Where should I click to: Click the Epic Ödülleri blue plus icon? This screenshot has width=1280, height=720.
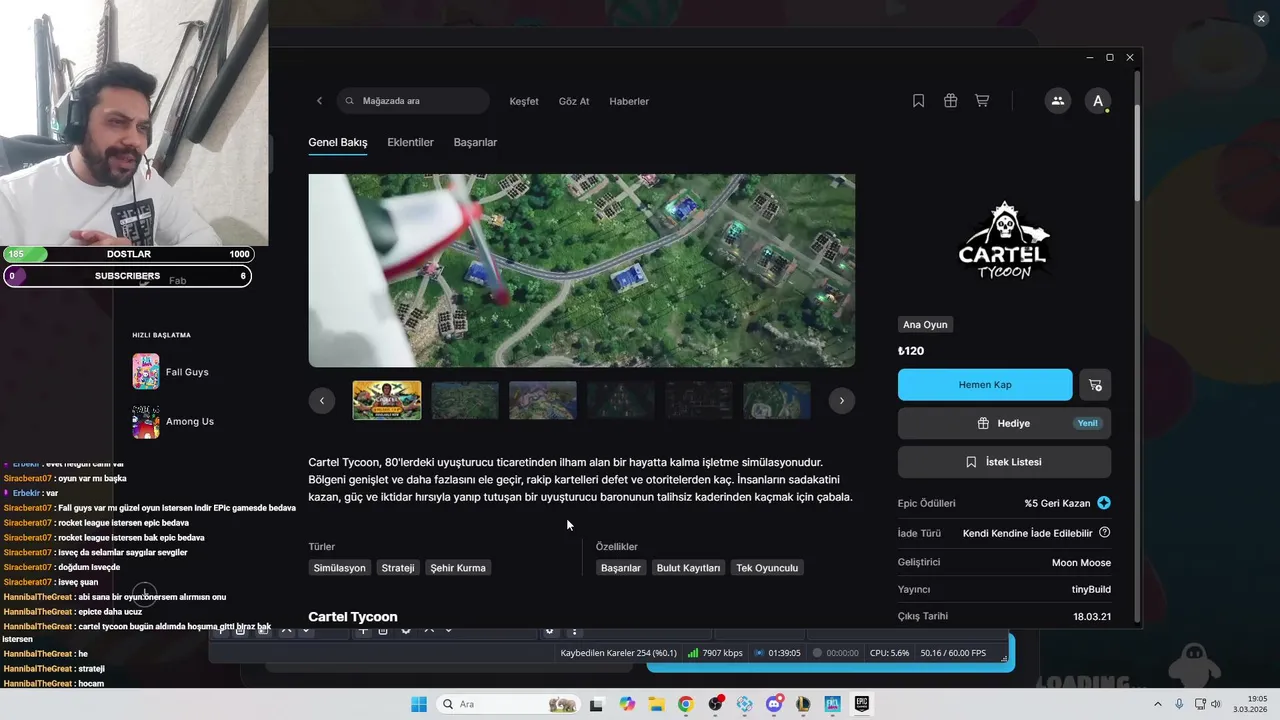(1104, 503)
